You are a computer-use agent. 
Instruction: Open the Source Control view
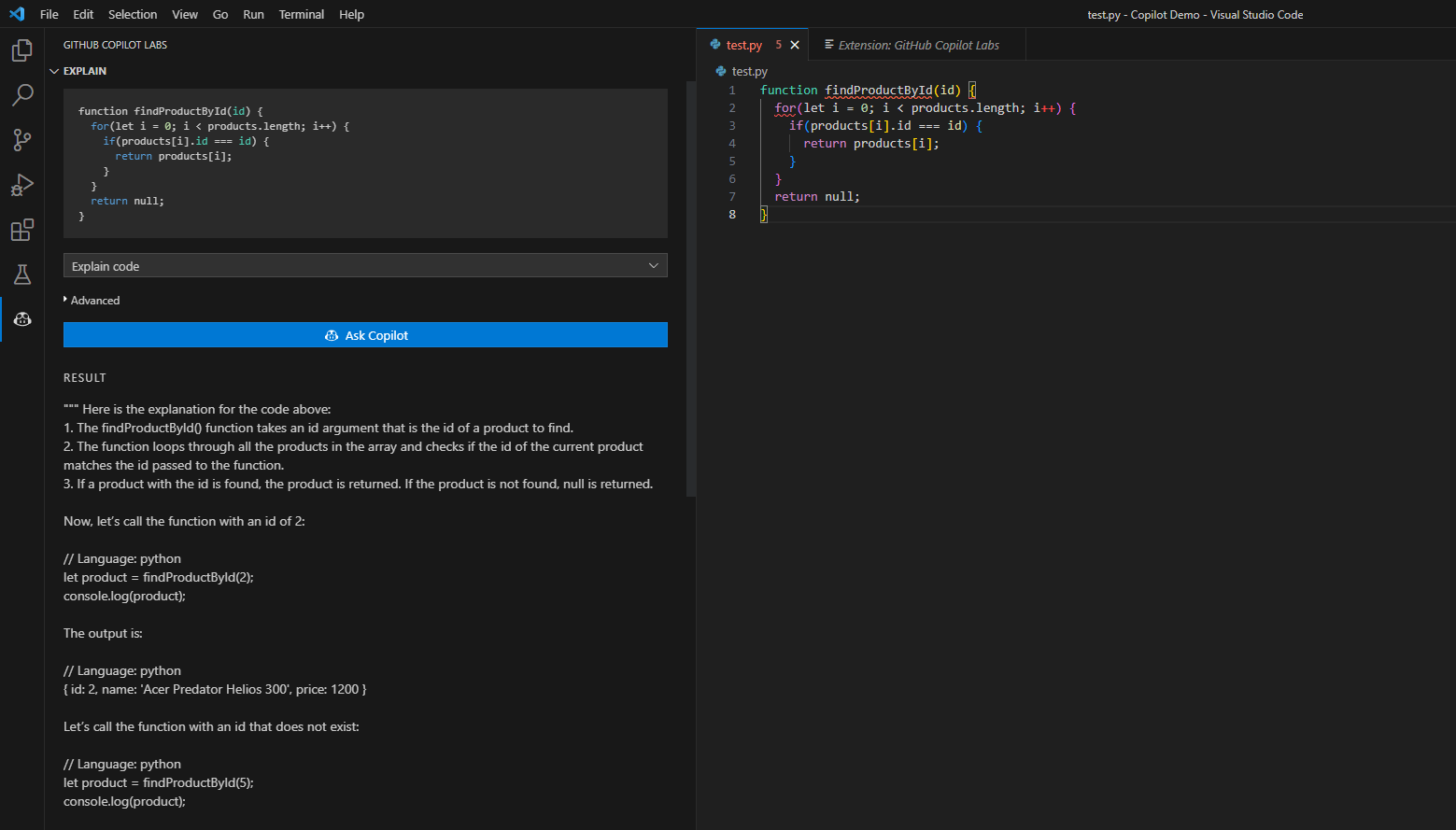pyautogui.click(x=21, y=139)
